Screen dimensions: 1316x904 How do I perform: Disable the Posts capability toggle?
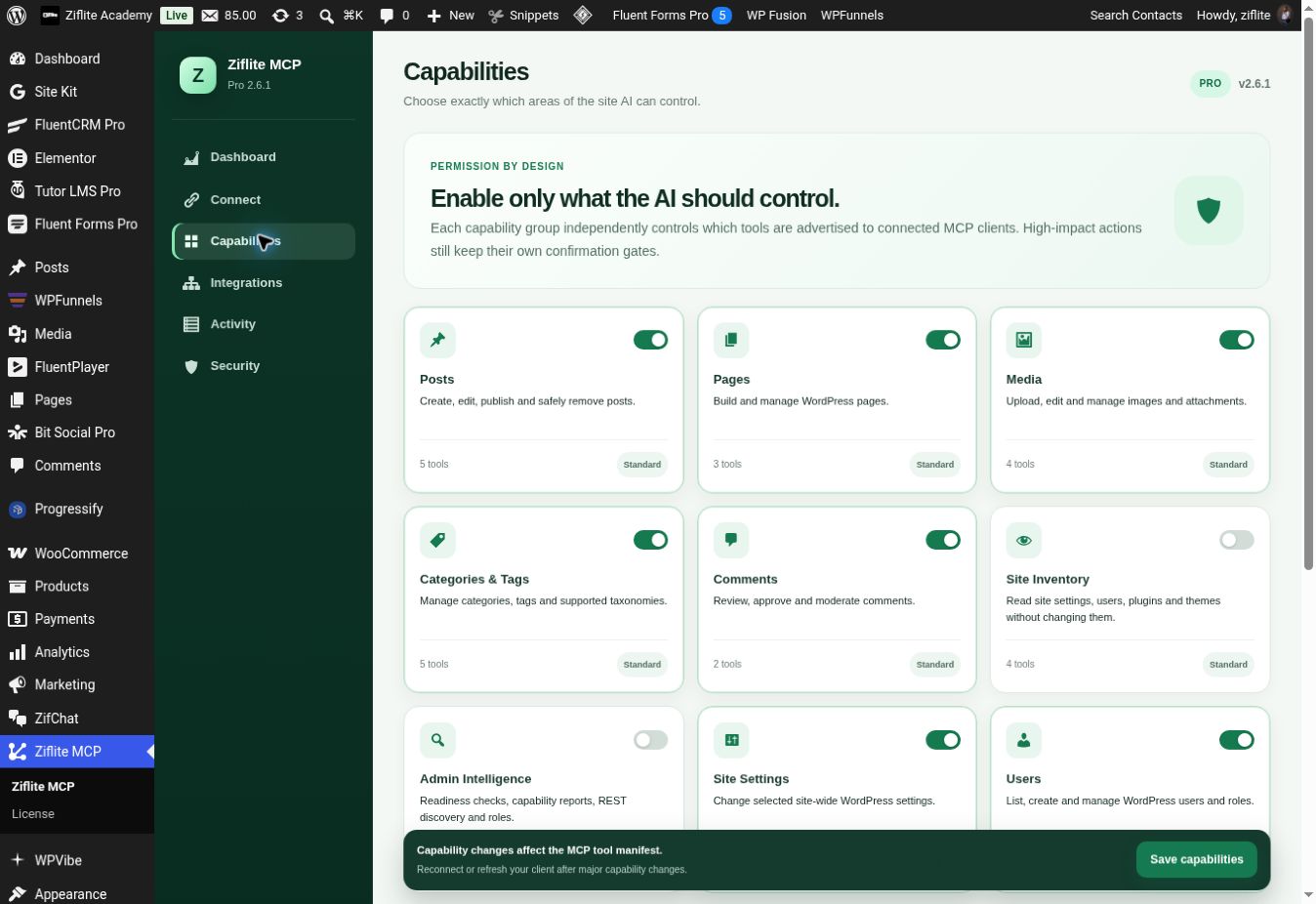(650, 340)
